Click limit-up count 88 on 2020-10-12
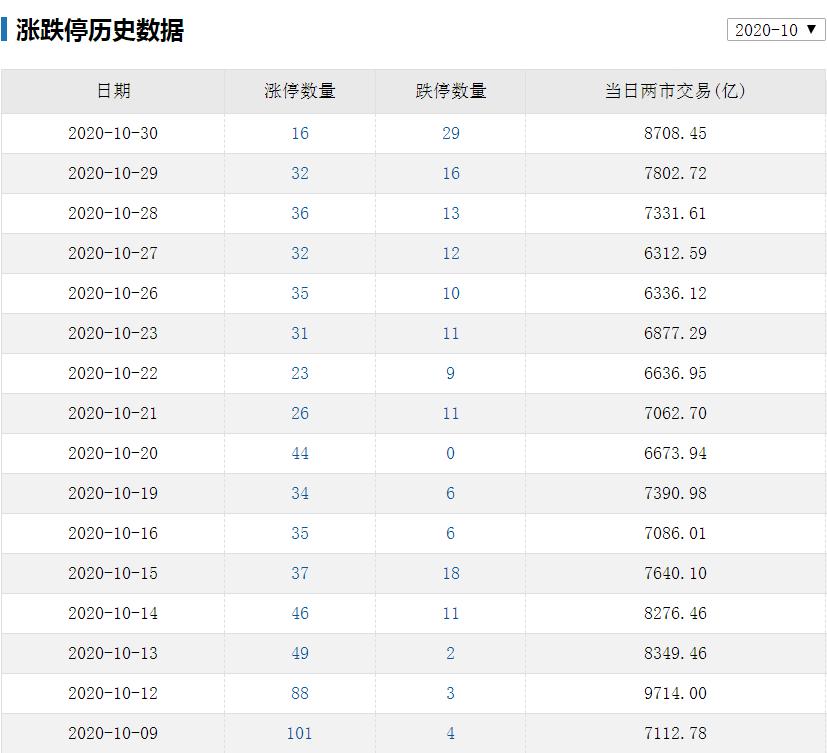The height and width of the screenshot is (753, 827). coord(299,693)
